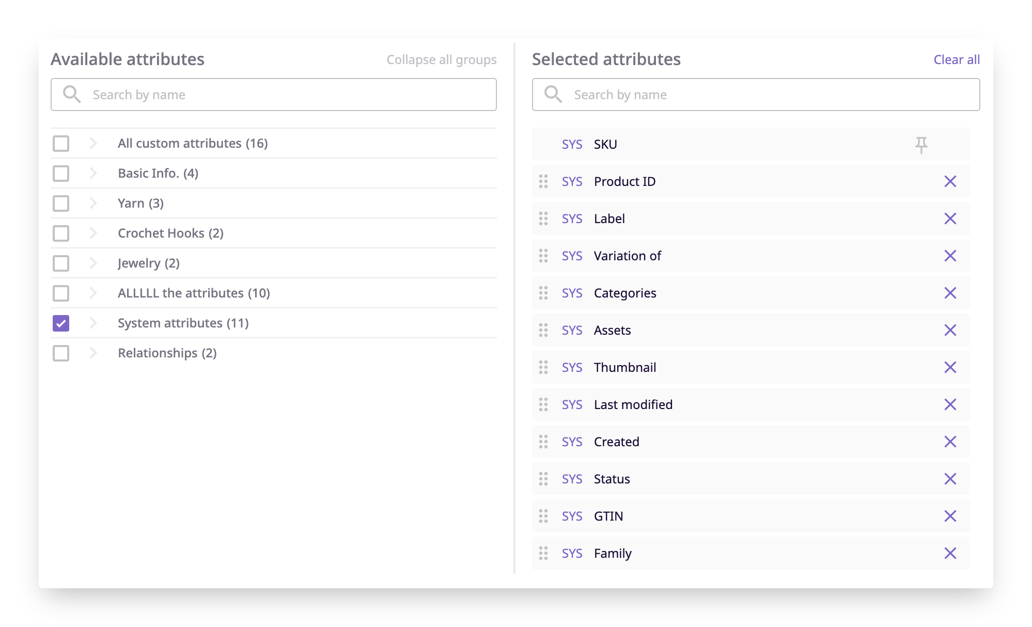Viewport: 1032px width, 627px height.
Task: Check the Basic Info. group checkbox
Action: pos(60,172)
